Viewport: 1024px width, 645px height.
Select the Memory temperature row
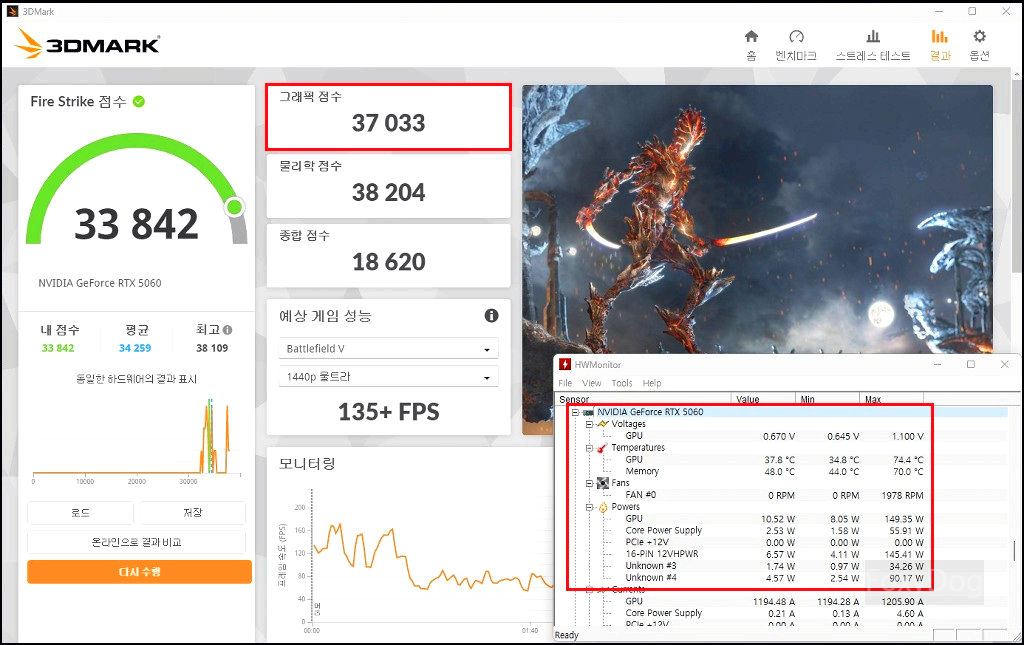point(780,471)
